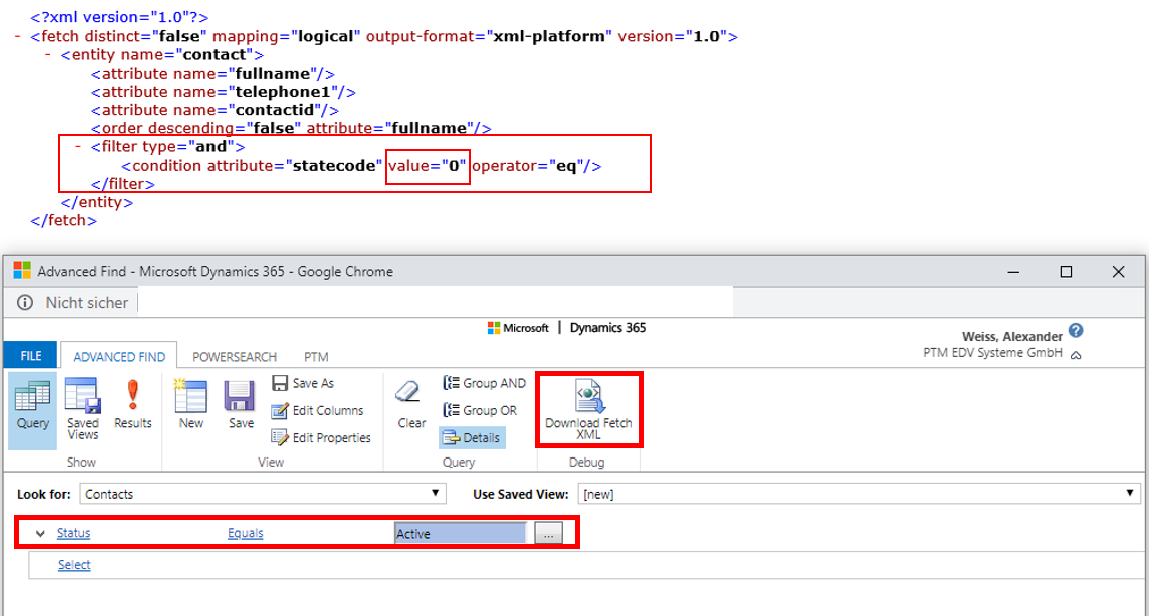The width and height of the screenshot is (1149, 616).
Task: Click the telephone1 attribute line in XML
Action: click(x=223, y=92)
